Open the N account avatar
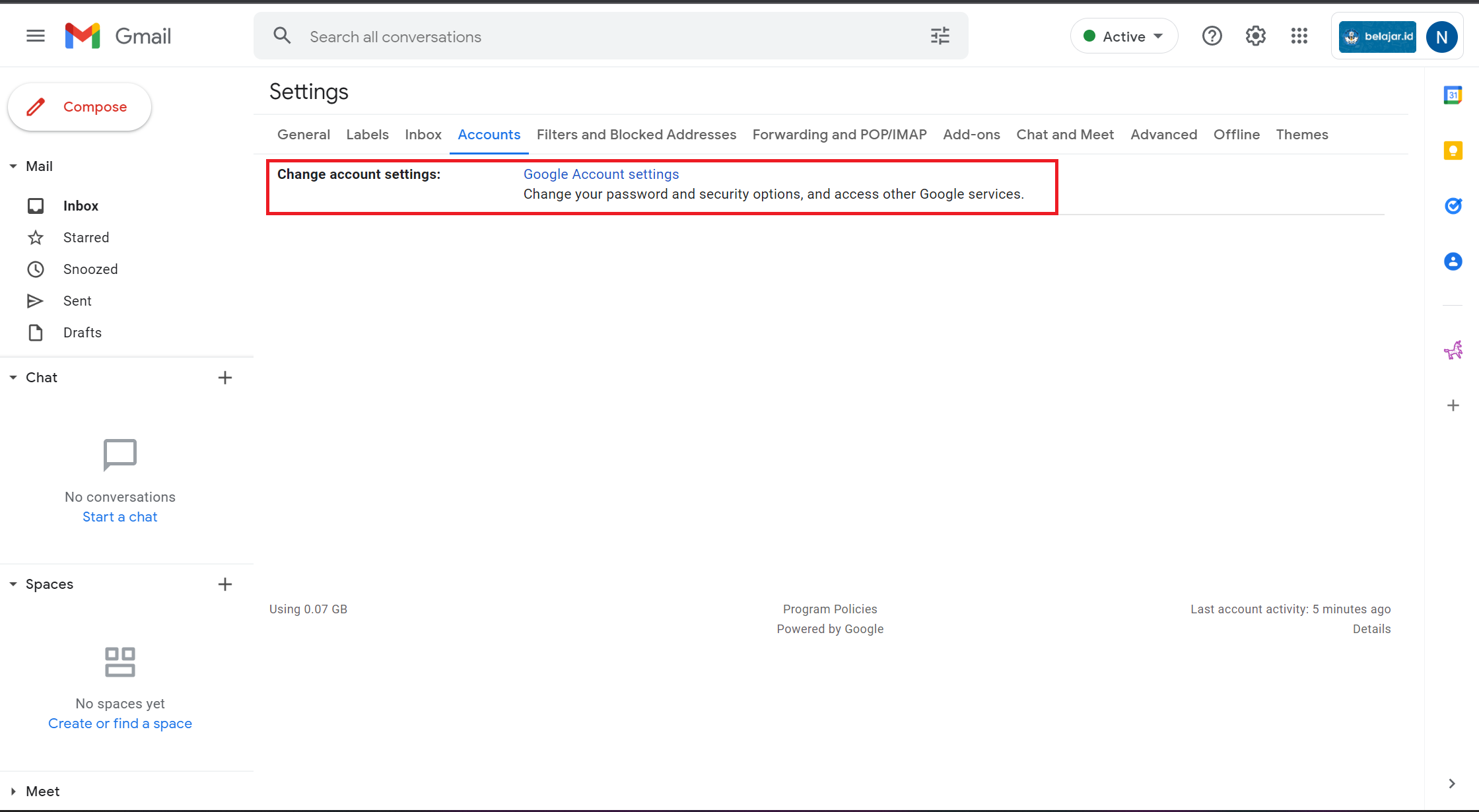 point(1442,37)
